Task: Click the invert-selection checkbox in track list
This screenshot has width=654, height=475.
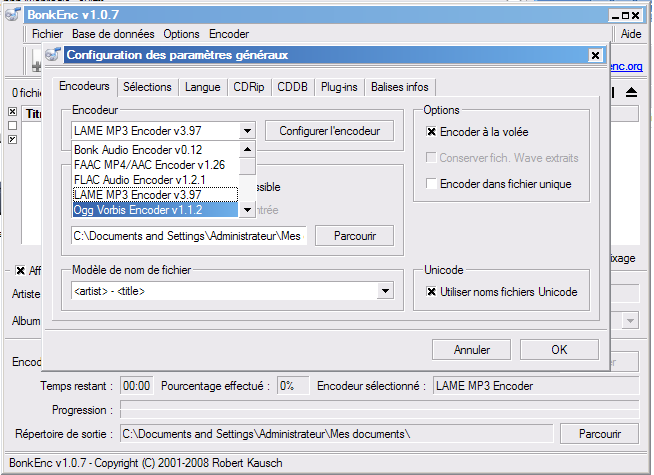Action: (13, 139)
